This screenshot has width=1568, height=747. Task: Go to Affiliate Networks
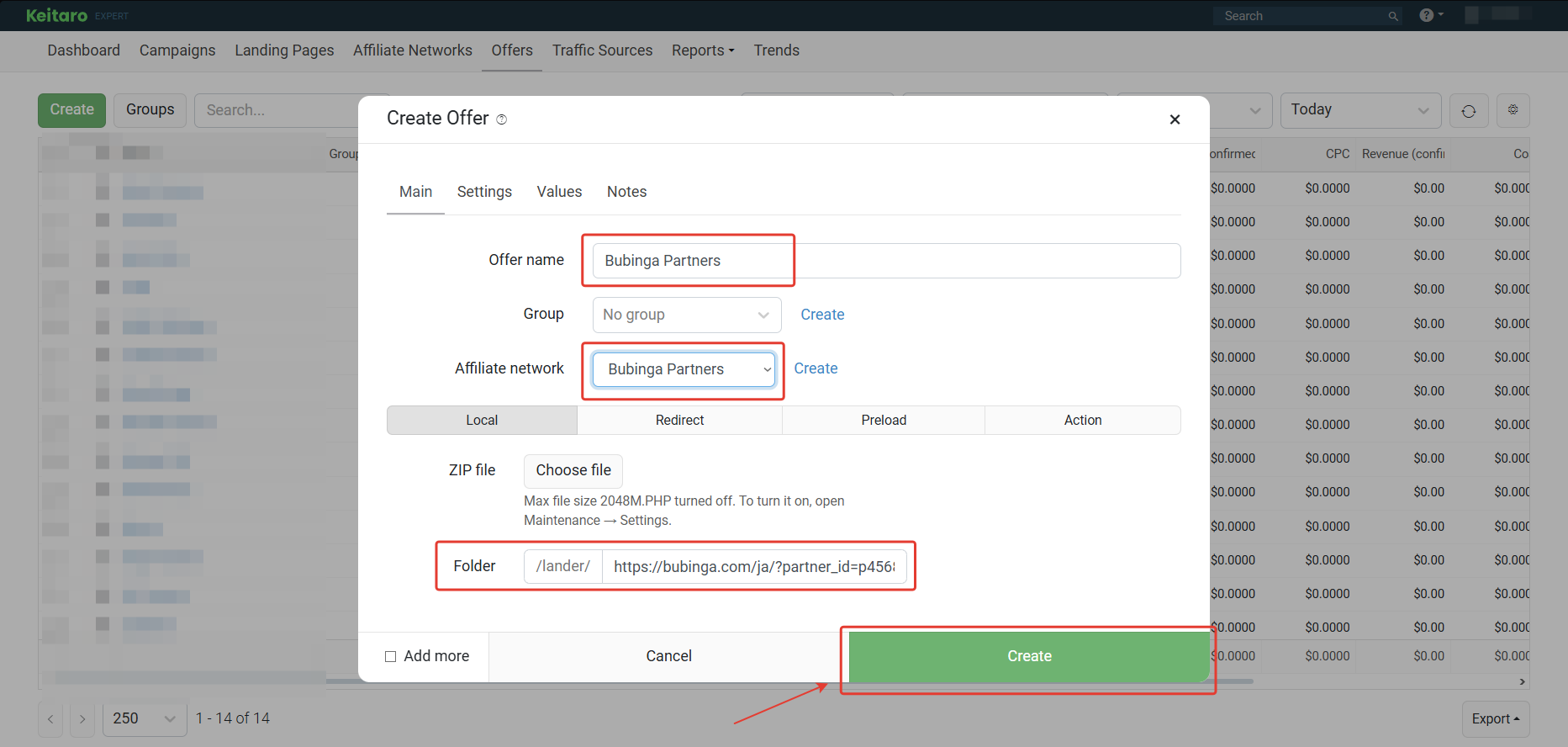413,50
